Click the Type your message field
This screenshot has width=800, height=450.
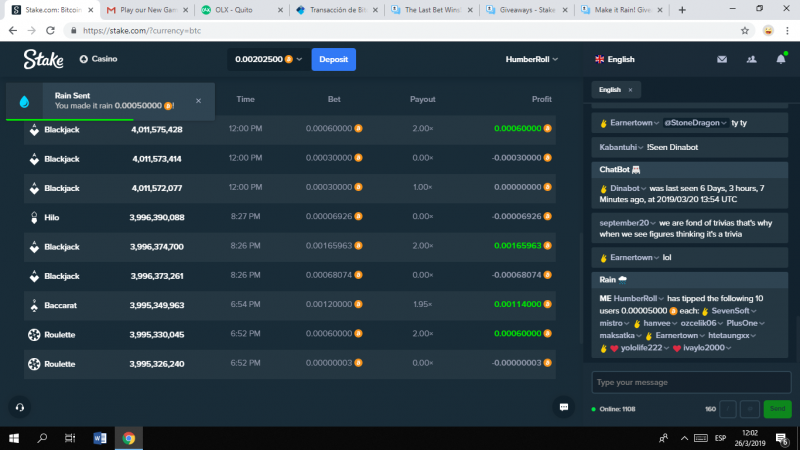click(691, 382)
